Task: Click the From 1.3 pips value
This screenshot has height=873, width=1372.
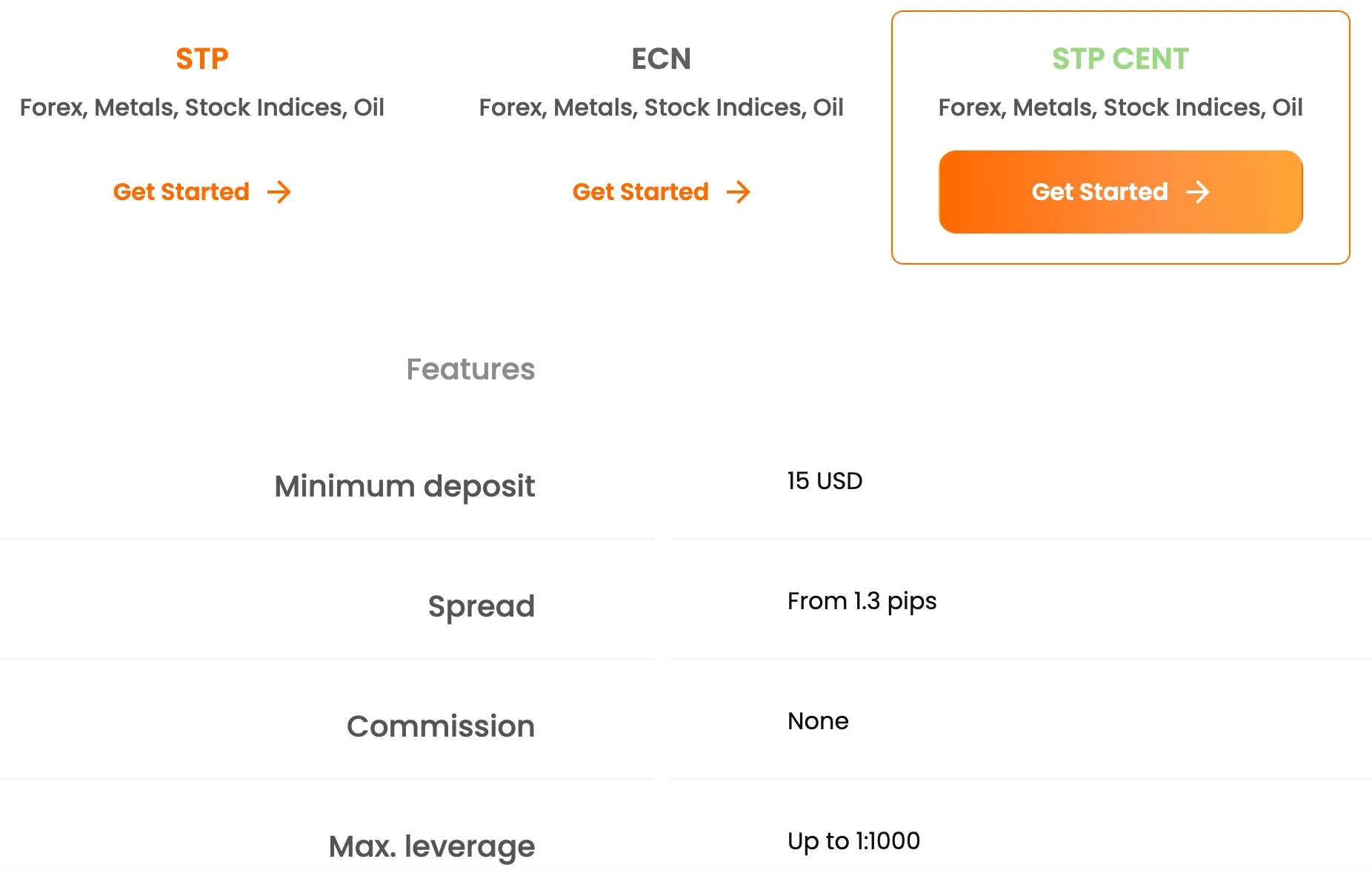Action: pyautogui.click(x=862, y=602)
